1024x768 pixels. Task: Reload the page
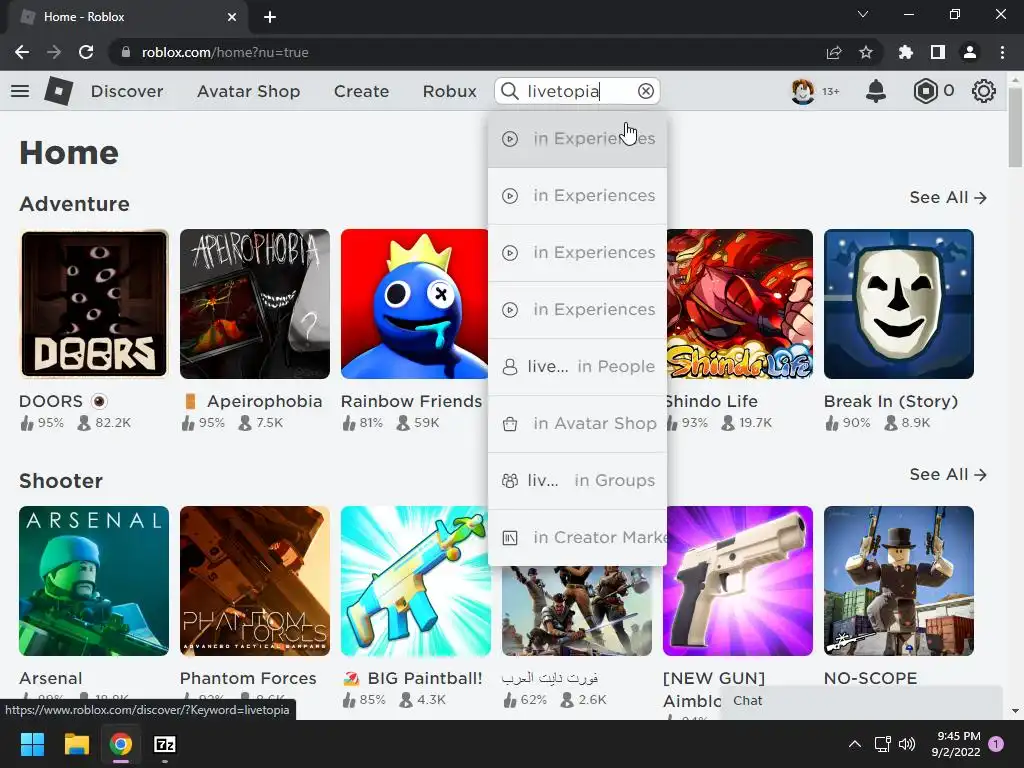click(86, 52)
